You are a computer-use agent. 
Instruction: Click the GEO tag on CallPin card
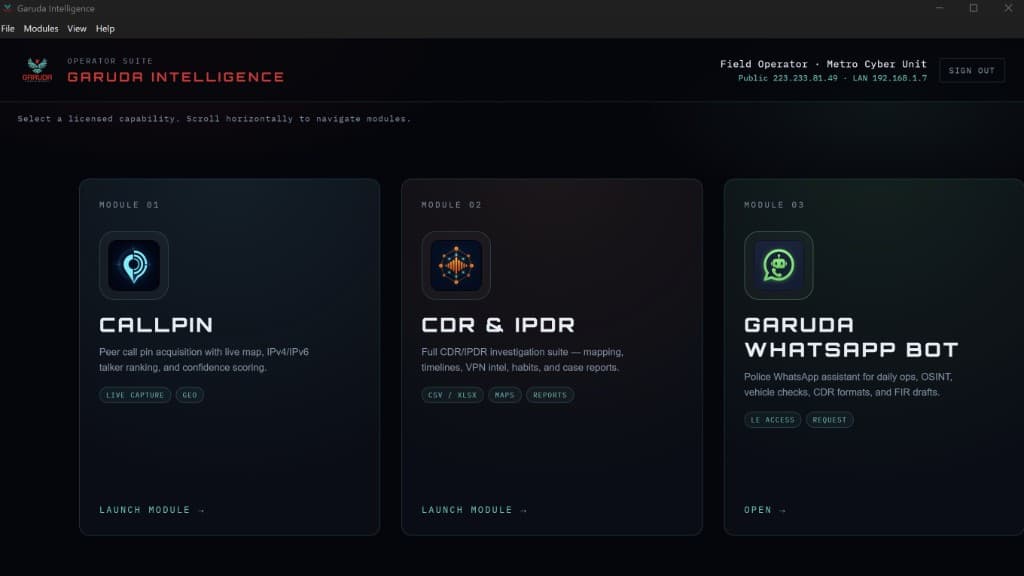[x=189, y=395]
